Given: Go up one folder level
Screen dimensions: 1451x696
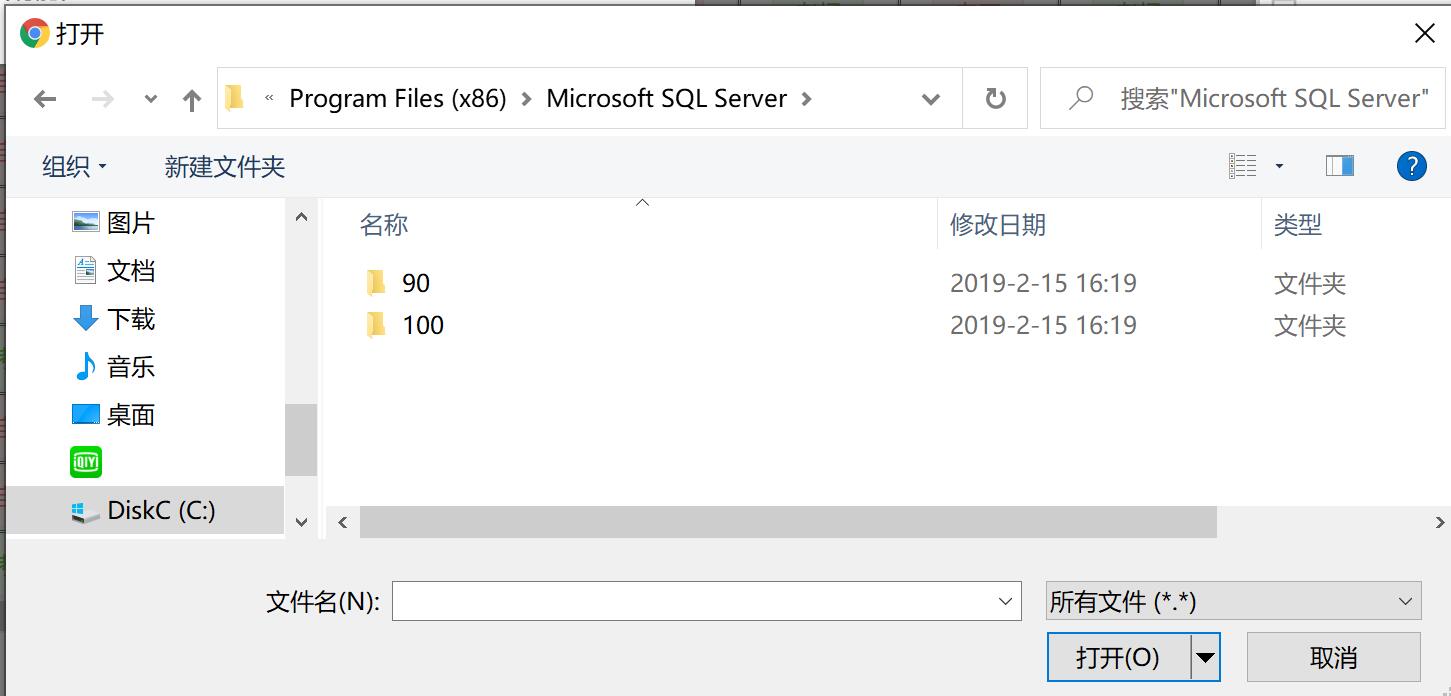Looking at the screenshot, I should point(192,99).
